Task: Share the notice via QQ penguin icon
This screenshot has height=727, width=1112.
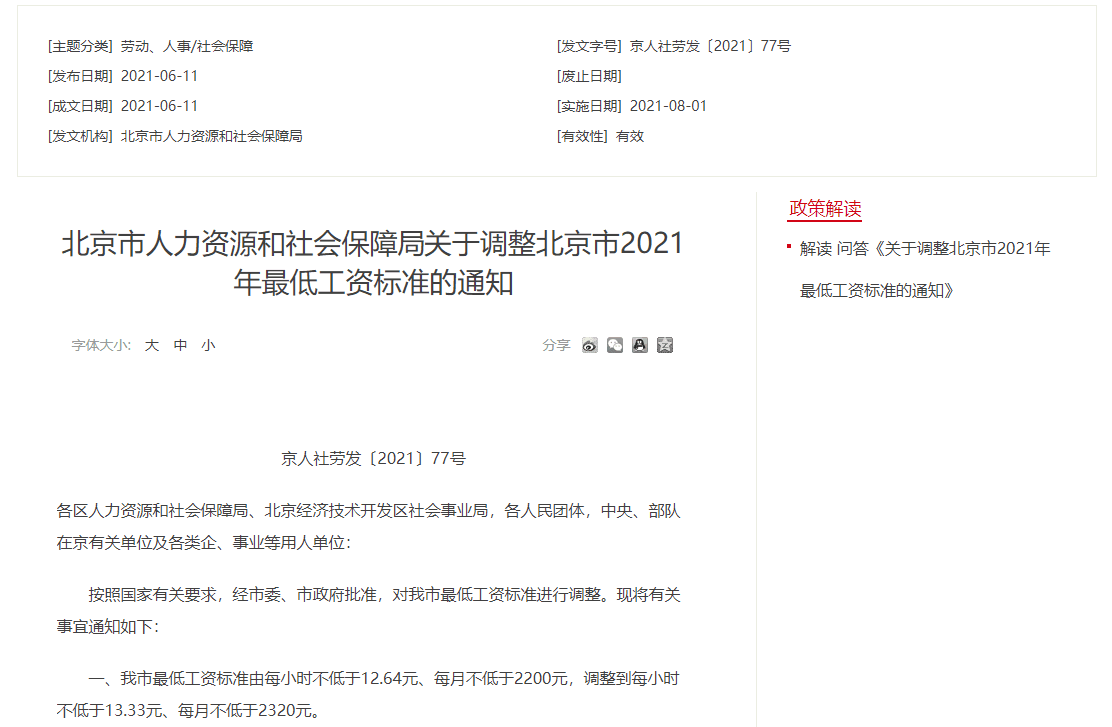Action: coord(640,345)
